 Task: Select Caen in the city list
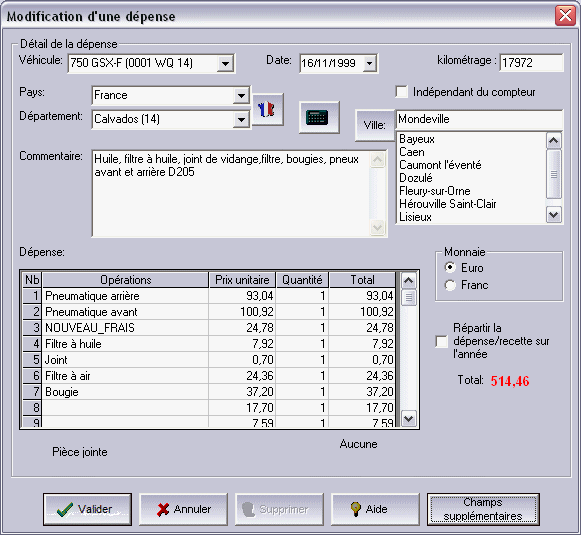click(x=412, y=152)
